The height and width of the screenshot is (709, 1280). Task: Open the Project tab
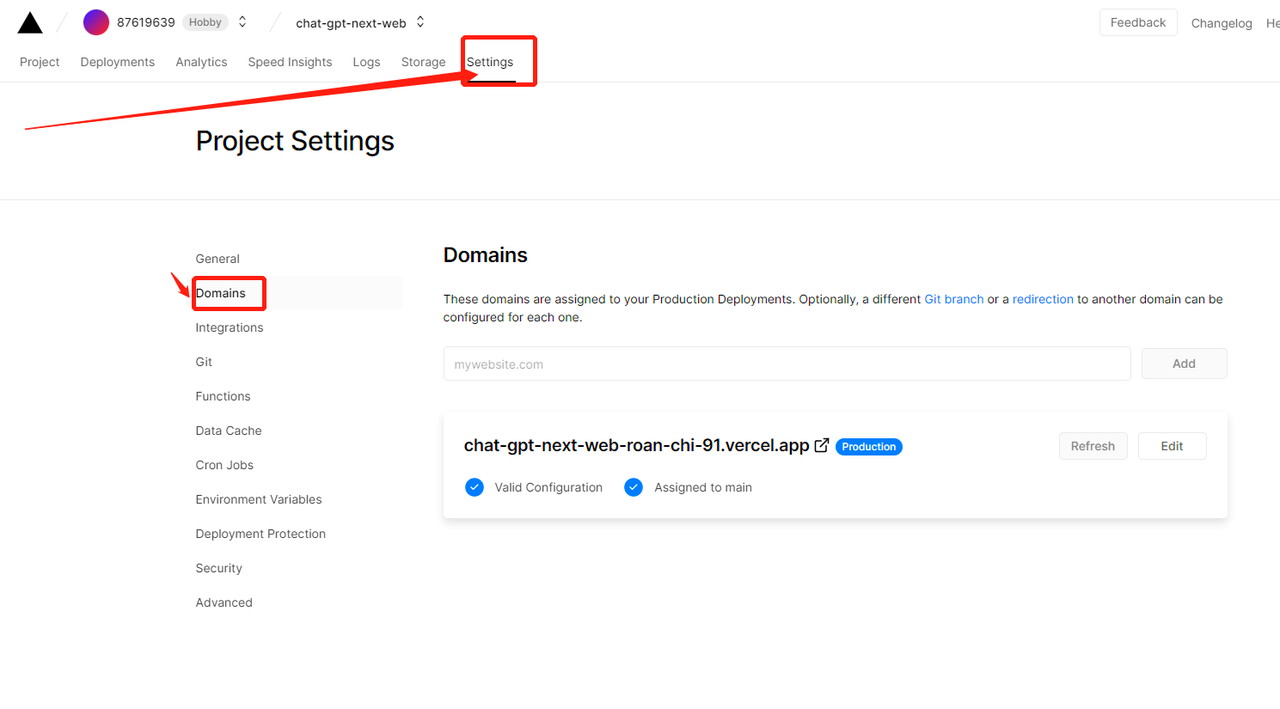coord(40,62)
